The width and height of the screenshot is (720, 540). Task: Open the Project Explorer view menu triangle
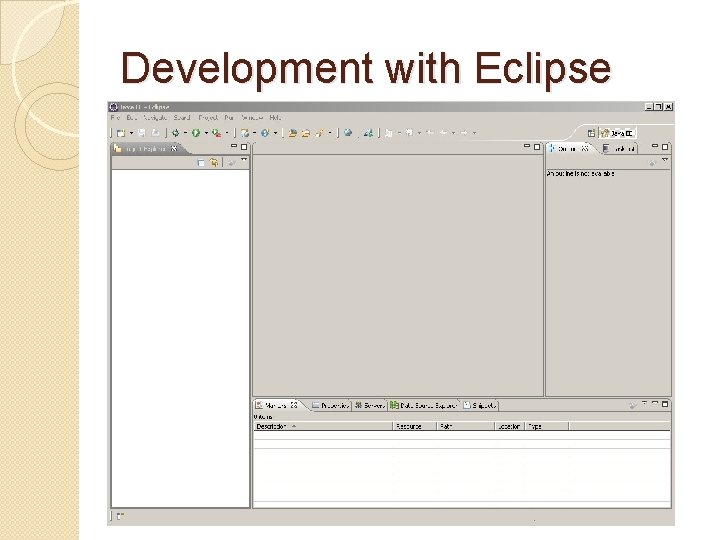244,160
